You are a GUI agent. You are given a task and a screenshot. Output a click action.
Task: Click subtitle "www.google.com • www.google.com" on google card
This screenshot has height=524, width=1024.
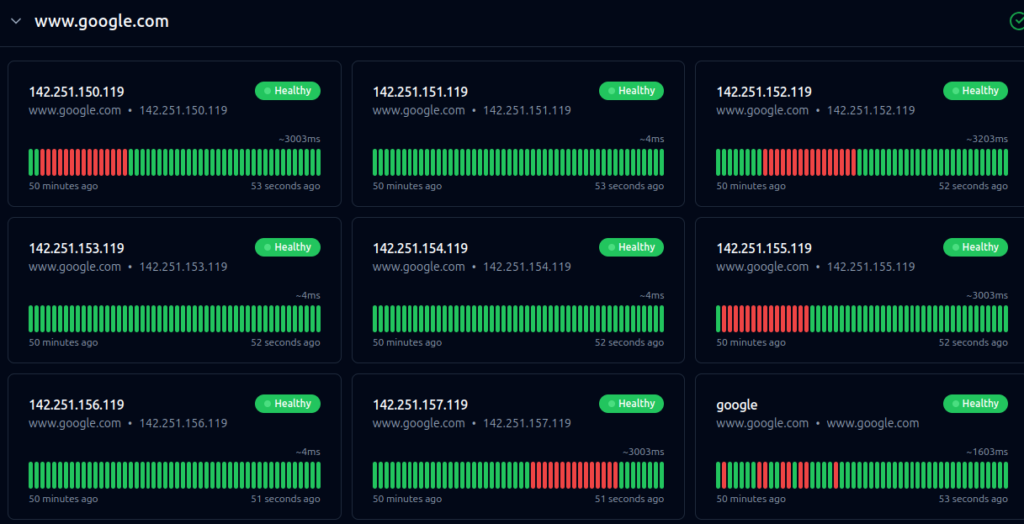point(818,423)
